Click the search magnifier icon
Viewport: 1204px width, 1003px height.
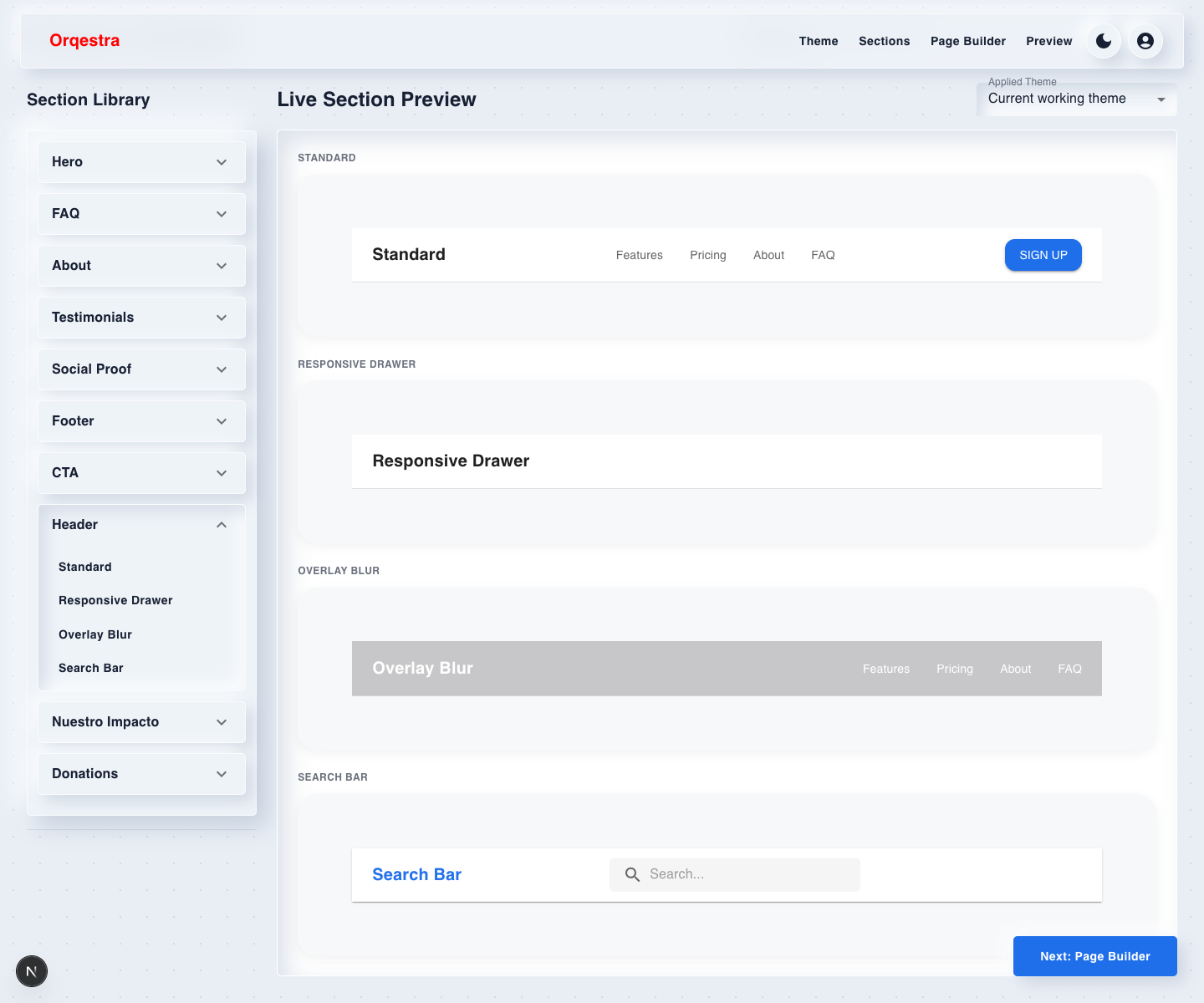pos(633,874)
